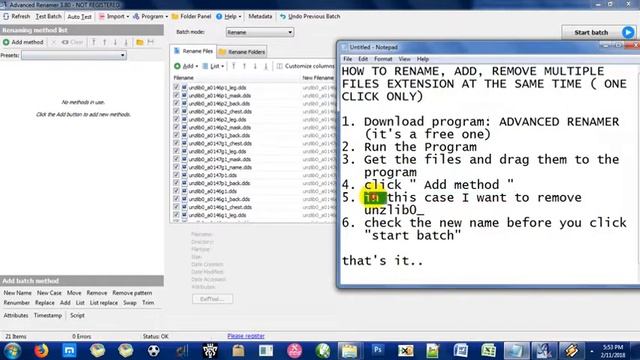Screen dimensions: 640x360
Task: Move method up arrow in method list
Action: click(x=104, y=42)
